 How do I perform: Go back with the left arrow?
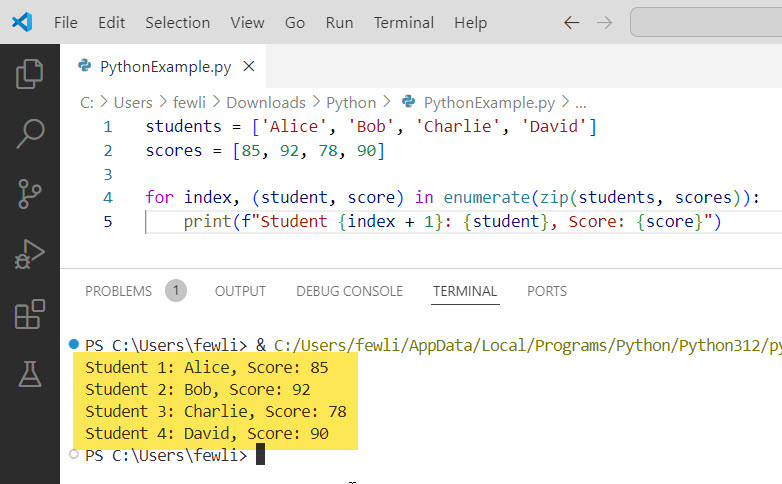(572, 22)
